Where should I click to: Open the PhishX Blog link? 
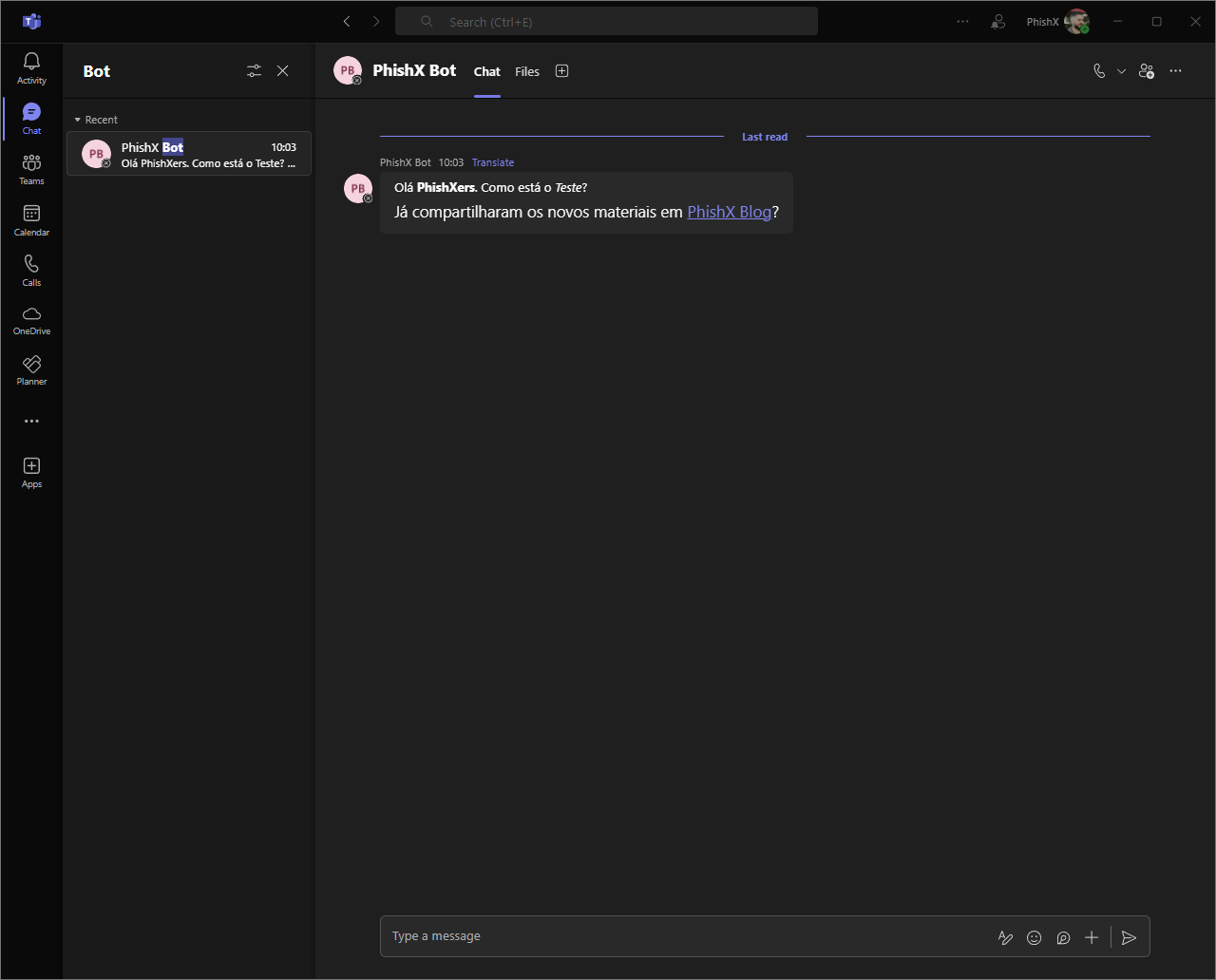730,212
